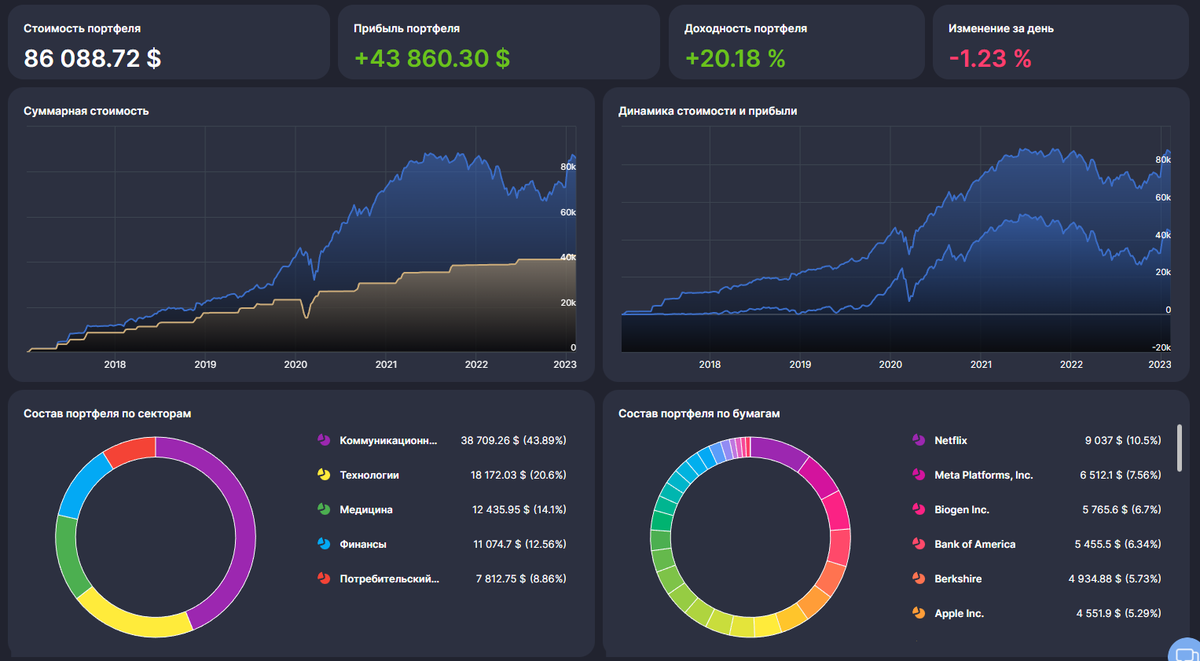Select the purple segment of the sectors donut
Image resolution: width=1200 pixels, height=661 pixels.
(x=244, y=520)
